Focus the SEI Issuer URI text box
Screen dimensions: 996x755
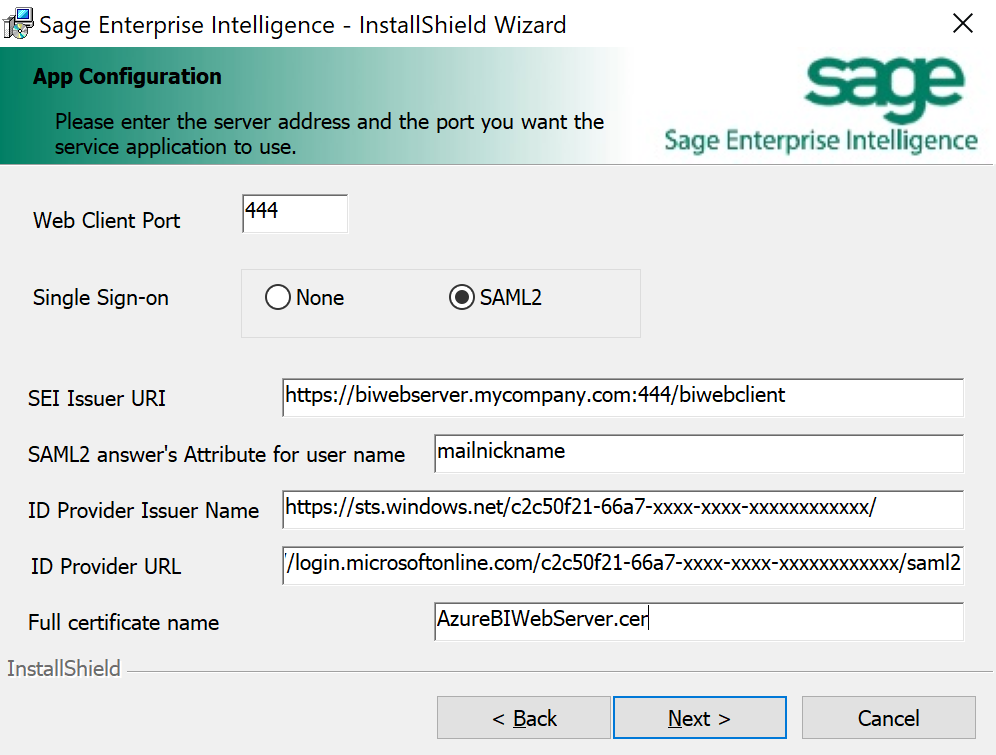pyautogui.click(x=622, y=396)
